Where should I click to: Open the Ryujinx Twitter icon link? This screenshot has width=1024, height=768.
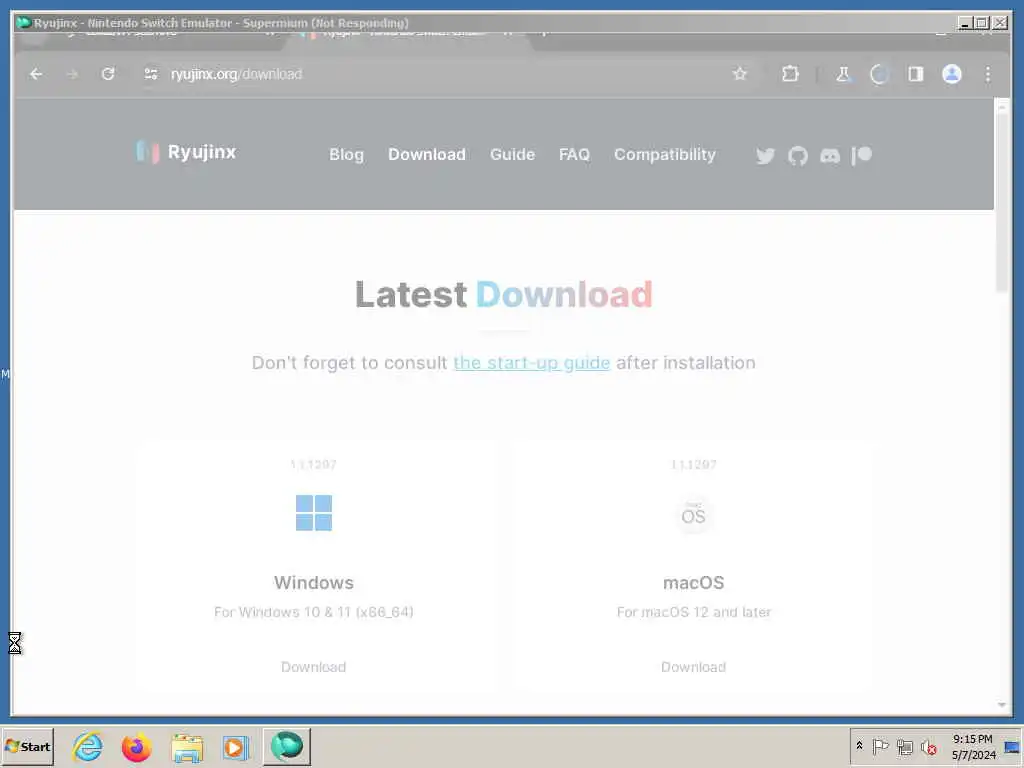pyautogui.click(x=765, y=155)
